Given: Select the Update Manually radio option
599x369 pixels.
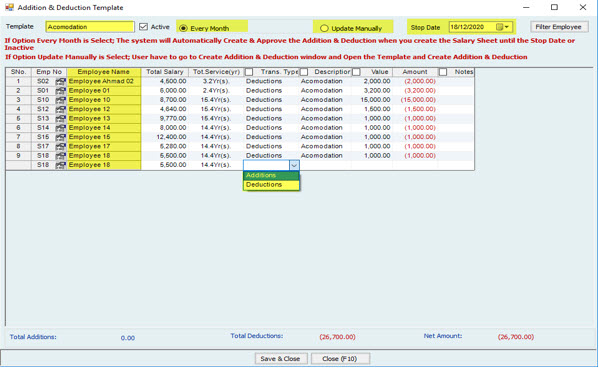Looking at the screenshot, I should tap(324, 28).
